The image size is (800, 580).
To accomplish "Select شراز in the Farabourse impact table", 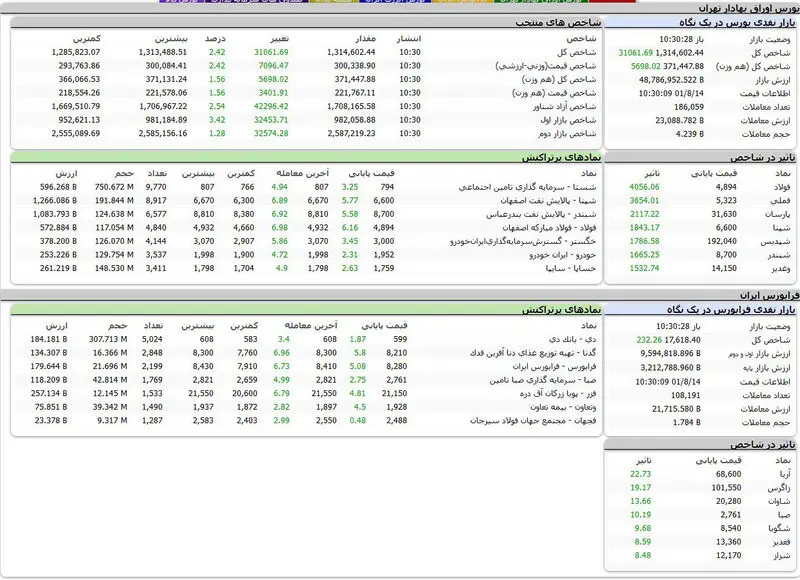I will pos(781,556).
